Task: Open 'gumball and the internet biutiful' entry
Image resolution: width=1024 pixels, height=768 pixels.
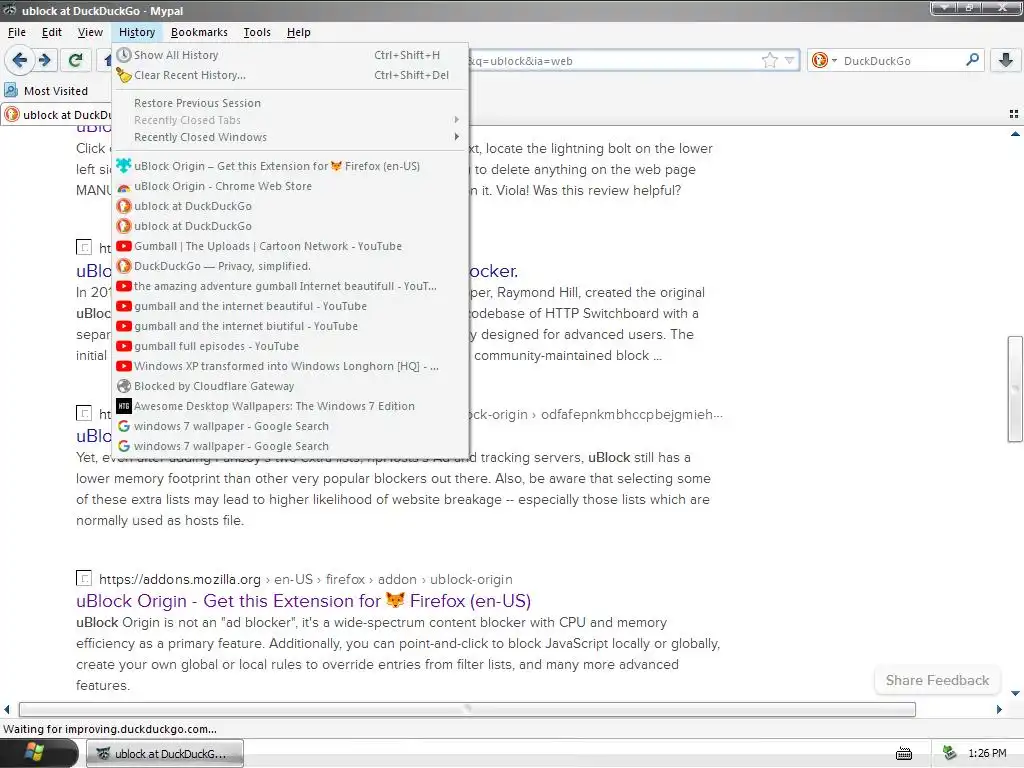Action: (291, 326)
